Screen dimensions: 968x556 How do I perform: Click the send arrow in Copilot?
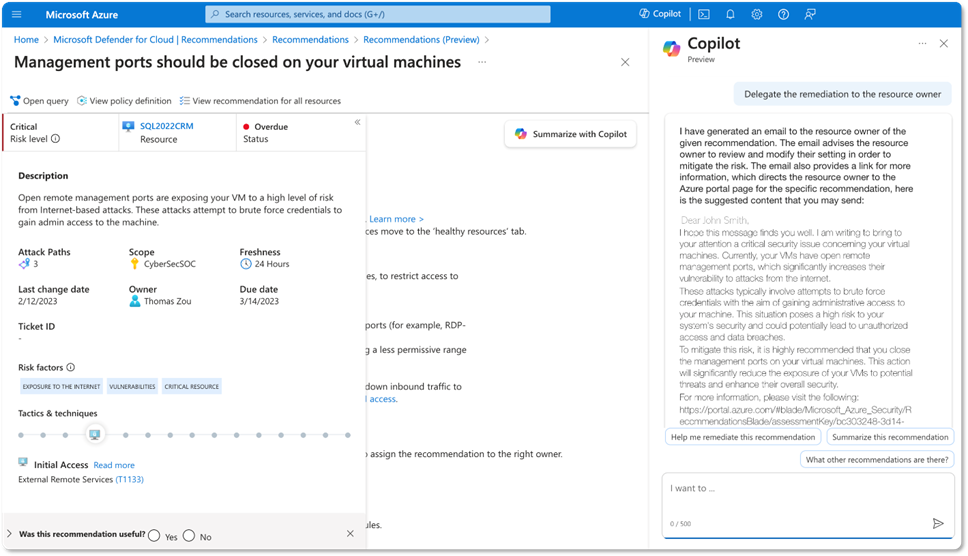coord(938,523)
